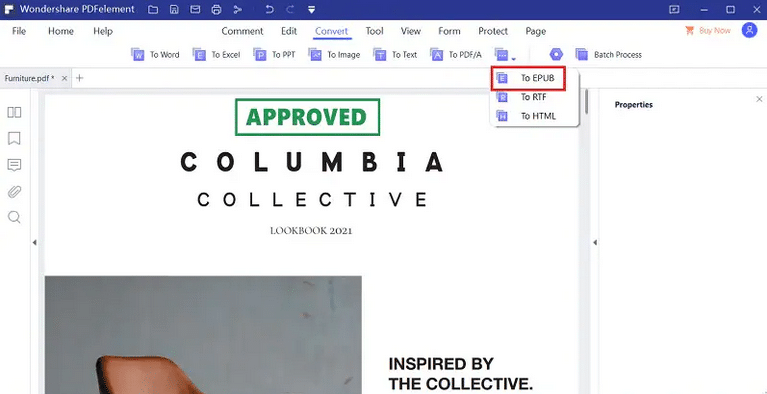Open the feedback icon in title bar

point(675,9)
